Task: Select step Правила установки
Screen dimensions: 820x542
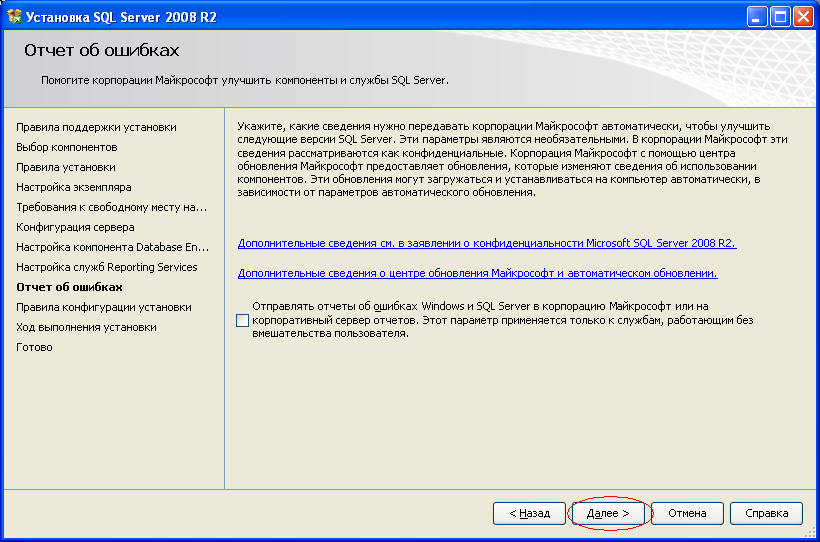Action: (66, 167)
